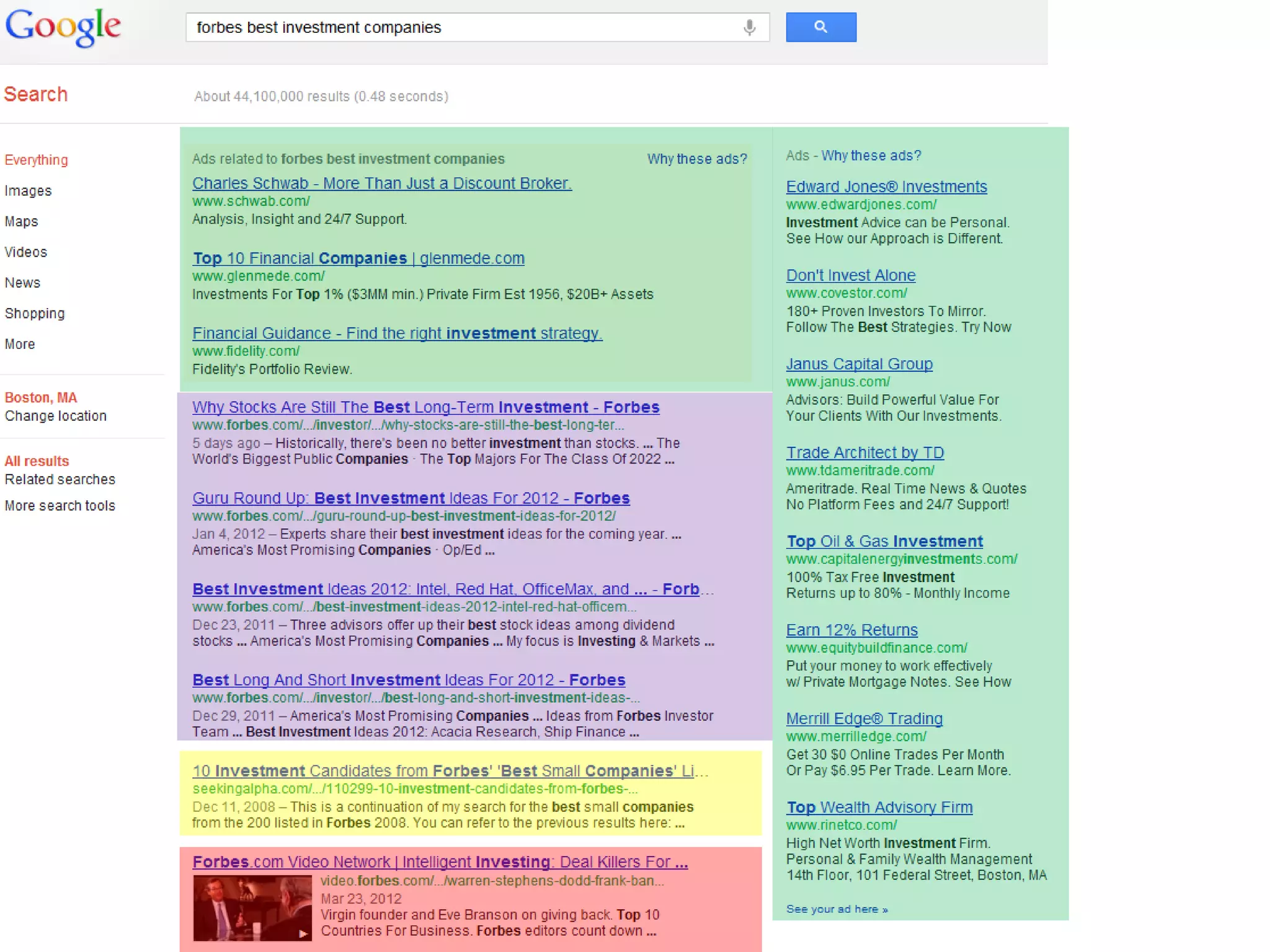Open Guru Round Up Forbes result
The width and height of the screenshot is (1270, 952).
coord(411,498)
